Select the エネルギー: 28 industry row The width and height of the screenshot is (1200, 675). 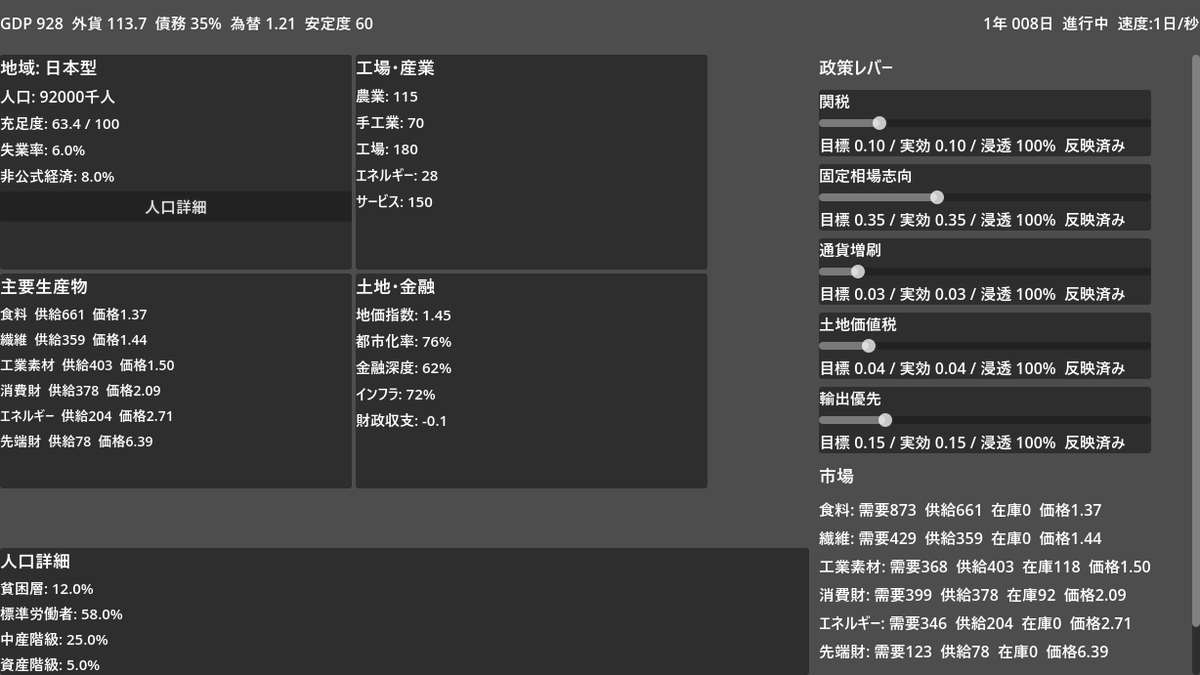click(397, 175)
